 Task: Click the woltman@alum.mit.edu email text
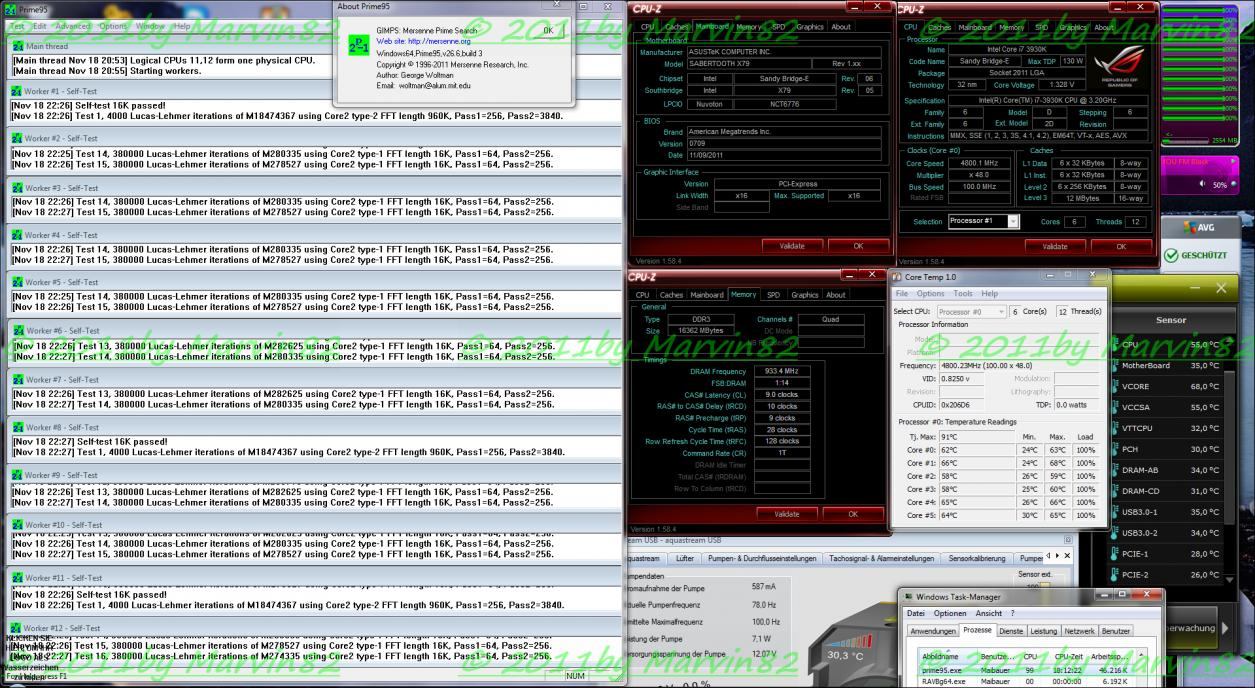point(433,86)
